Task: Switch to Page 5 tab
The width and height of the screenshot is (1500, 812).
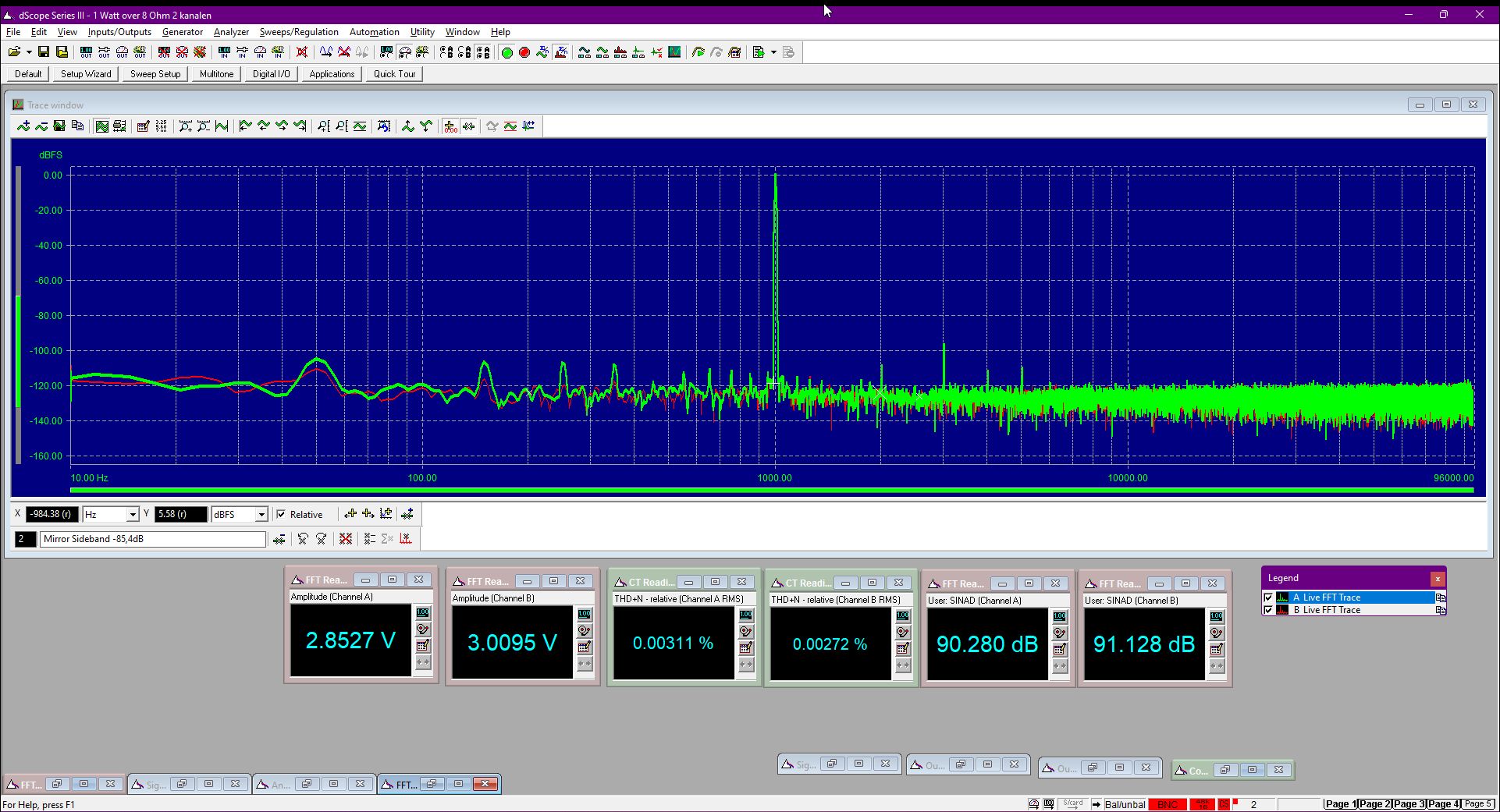Action: pyautogui.click(x=1477, y=804)
